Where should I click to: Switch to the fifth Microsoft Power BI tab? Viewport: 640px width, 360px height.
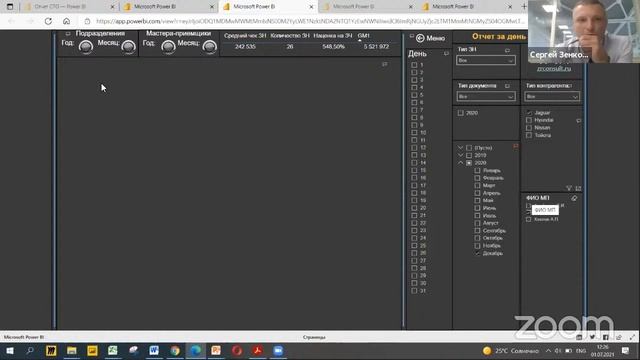(x=467, y=7)
